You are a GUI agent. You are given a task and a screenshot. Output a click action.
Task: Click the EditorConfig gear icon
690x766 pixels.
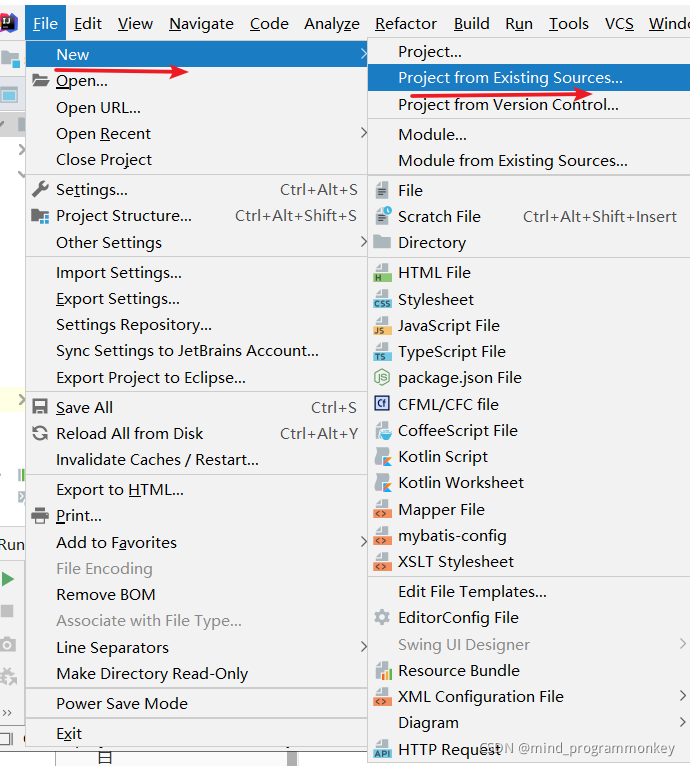[382, 617]
